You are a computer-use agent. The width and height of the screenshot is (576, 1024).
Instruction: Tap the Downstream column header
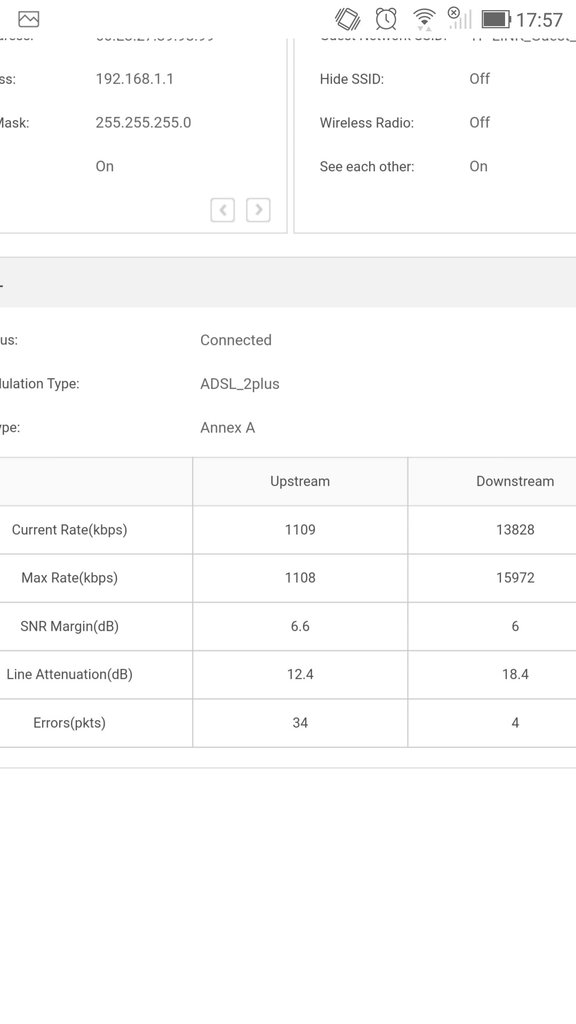pos(515,481)
